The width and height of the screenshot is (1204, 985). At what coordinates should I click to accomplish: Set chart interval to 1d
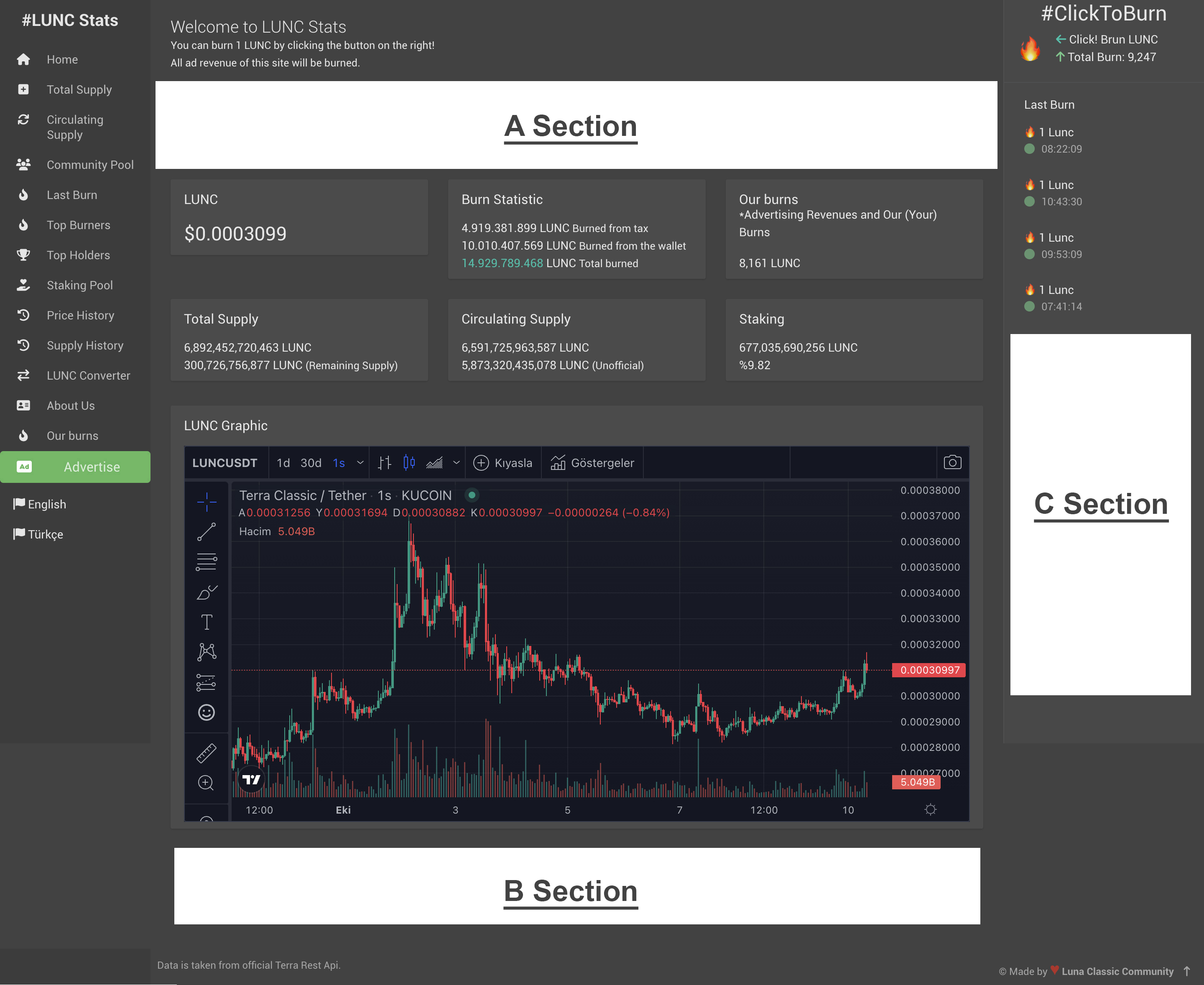283,463
